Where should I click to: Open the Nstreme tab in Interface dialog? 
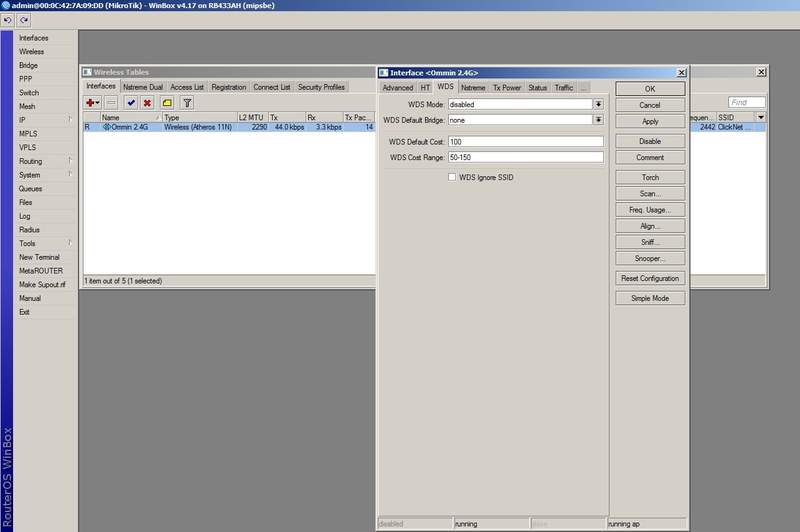[x=473, y=88]
